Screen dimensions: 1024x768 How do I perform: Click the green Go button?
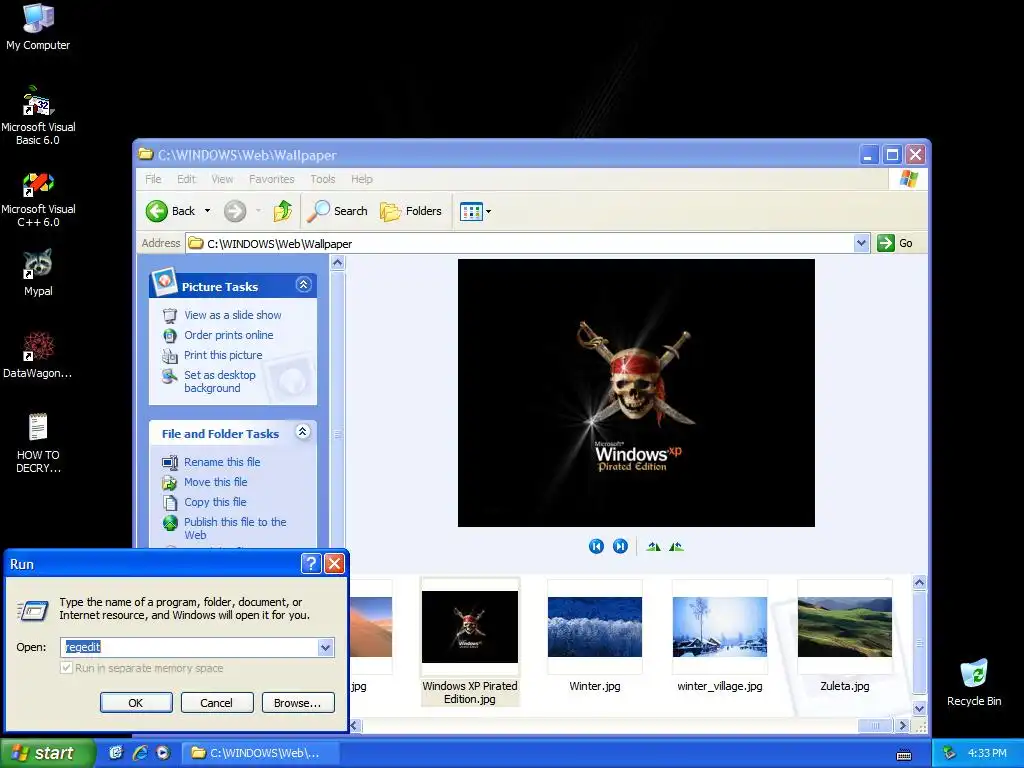click(895, 243)
